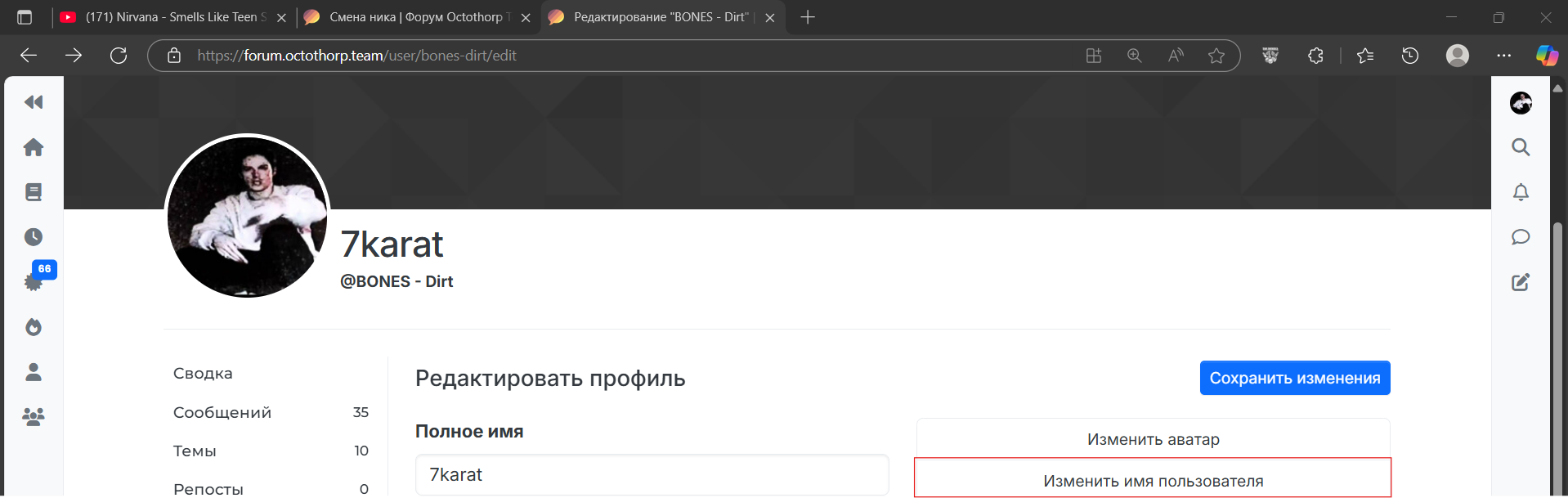The width and height of the screenshot is (1568, 498).
Task: Click the 7karat profile name heading
Action: (x=392, y=244)
